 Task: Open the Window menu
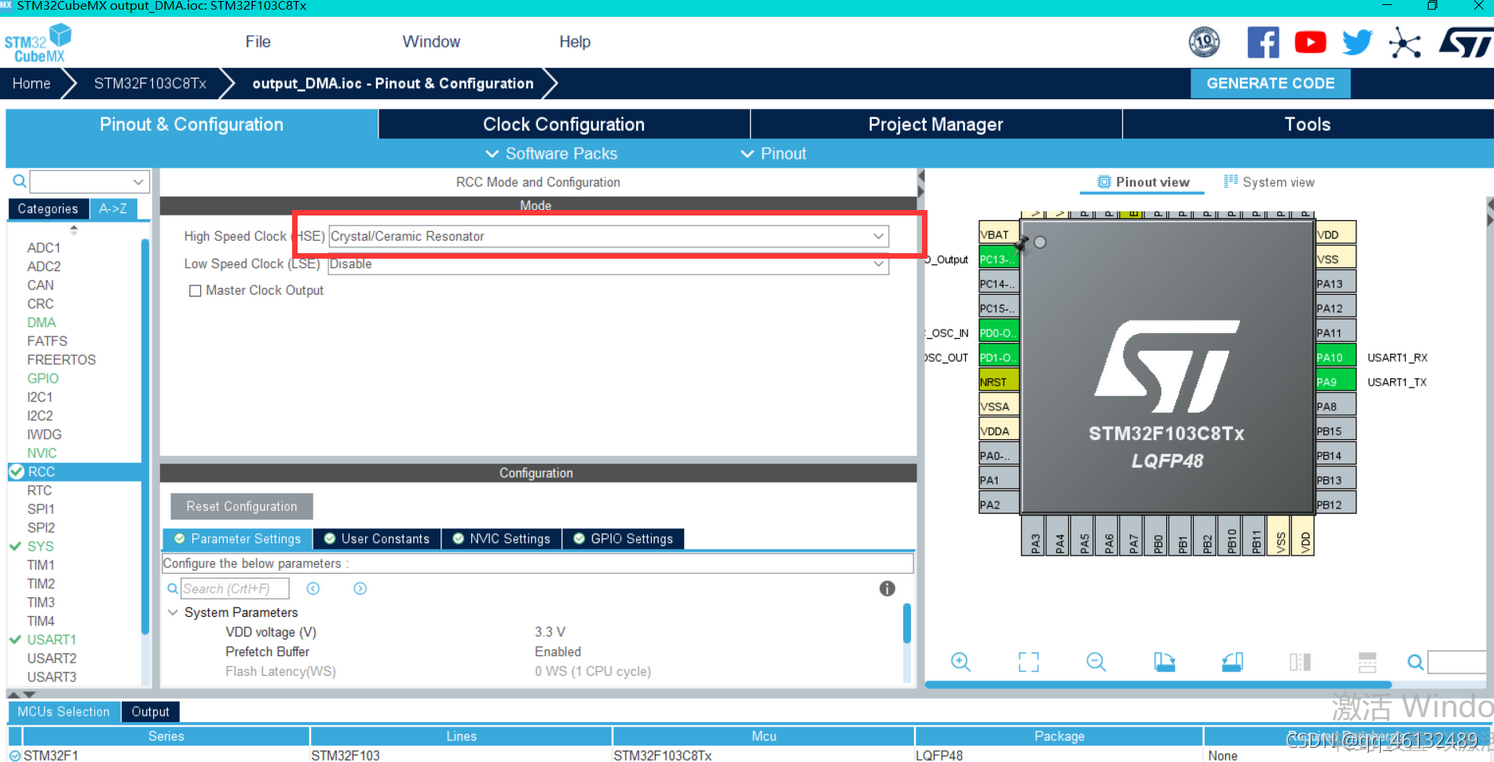click(x=431, y=42)
